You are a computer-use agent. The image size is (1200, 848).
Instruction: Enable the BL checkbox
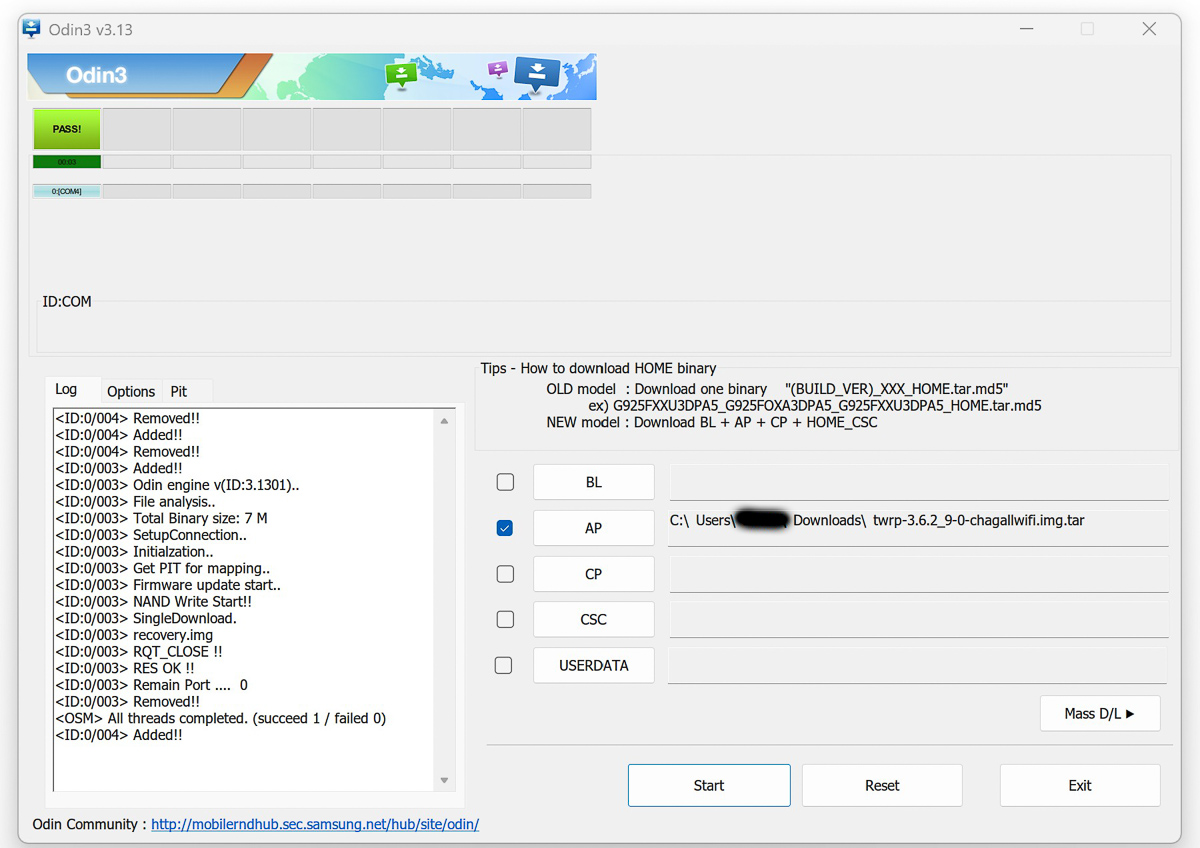click(505, 482)
